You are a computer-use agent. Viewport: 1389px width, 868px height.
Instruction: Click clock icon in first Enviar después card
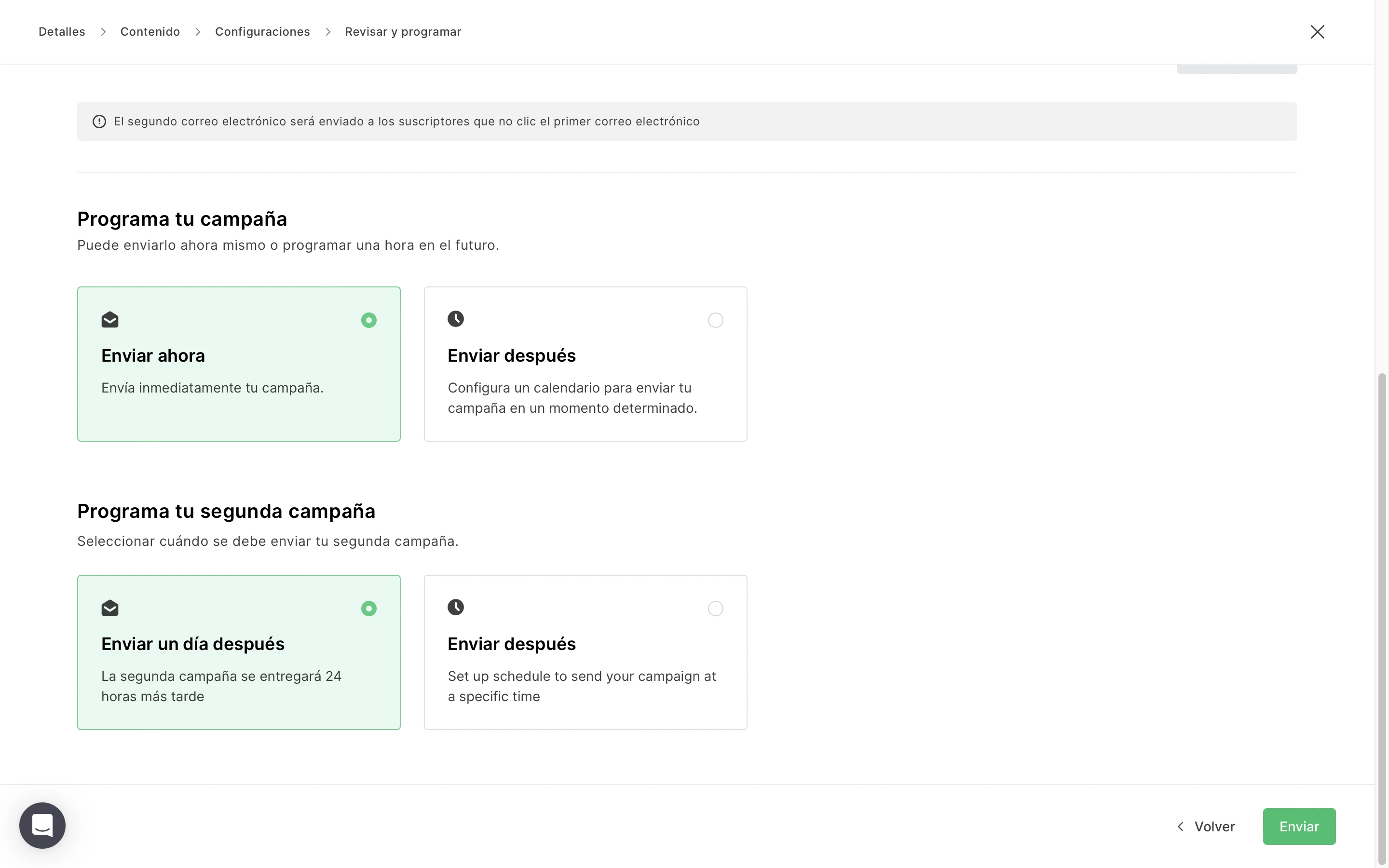[456, 319]
